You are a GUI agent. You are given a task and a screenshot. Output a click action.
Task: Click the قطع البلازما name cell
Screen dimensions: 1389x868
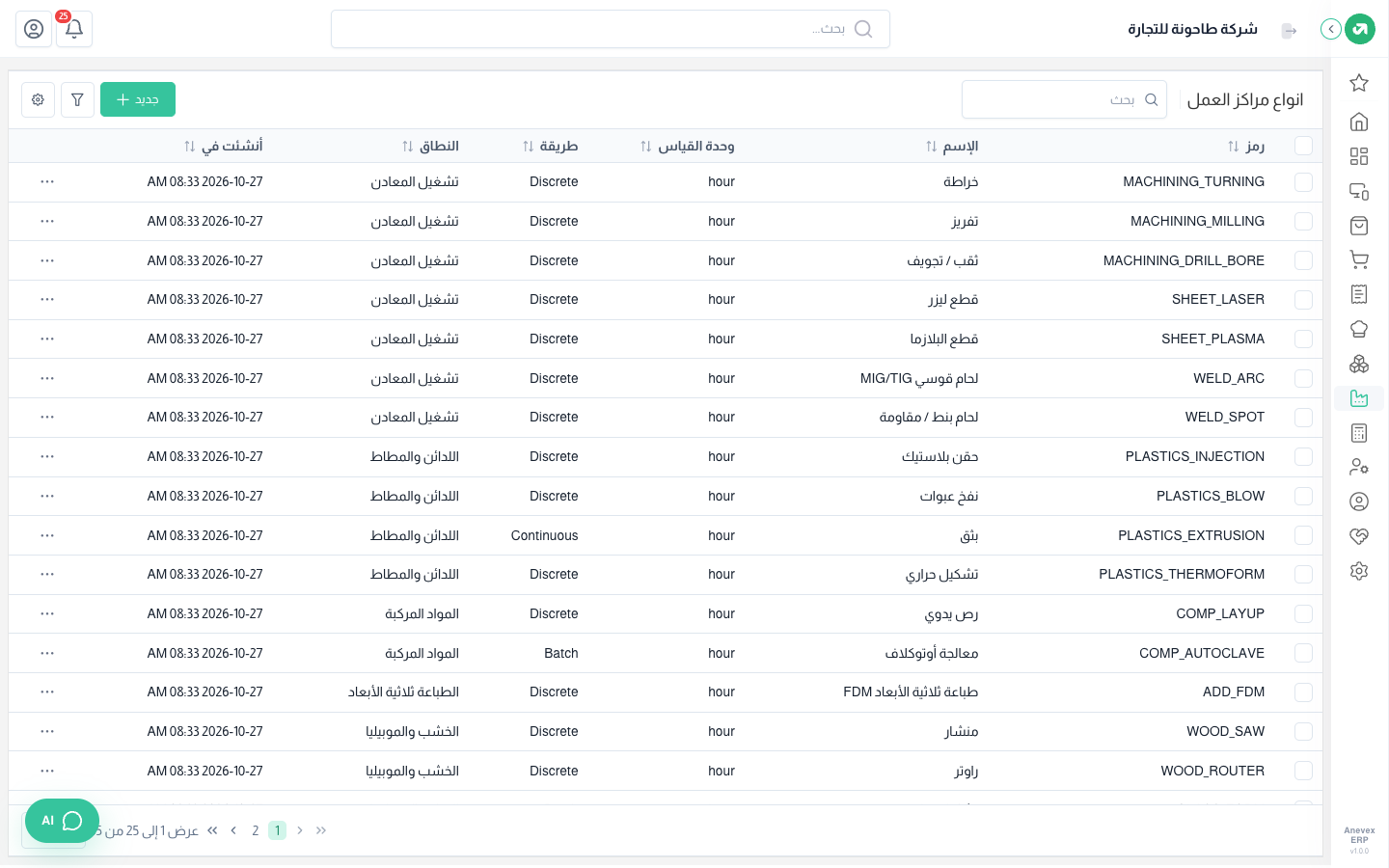point(944,339)
